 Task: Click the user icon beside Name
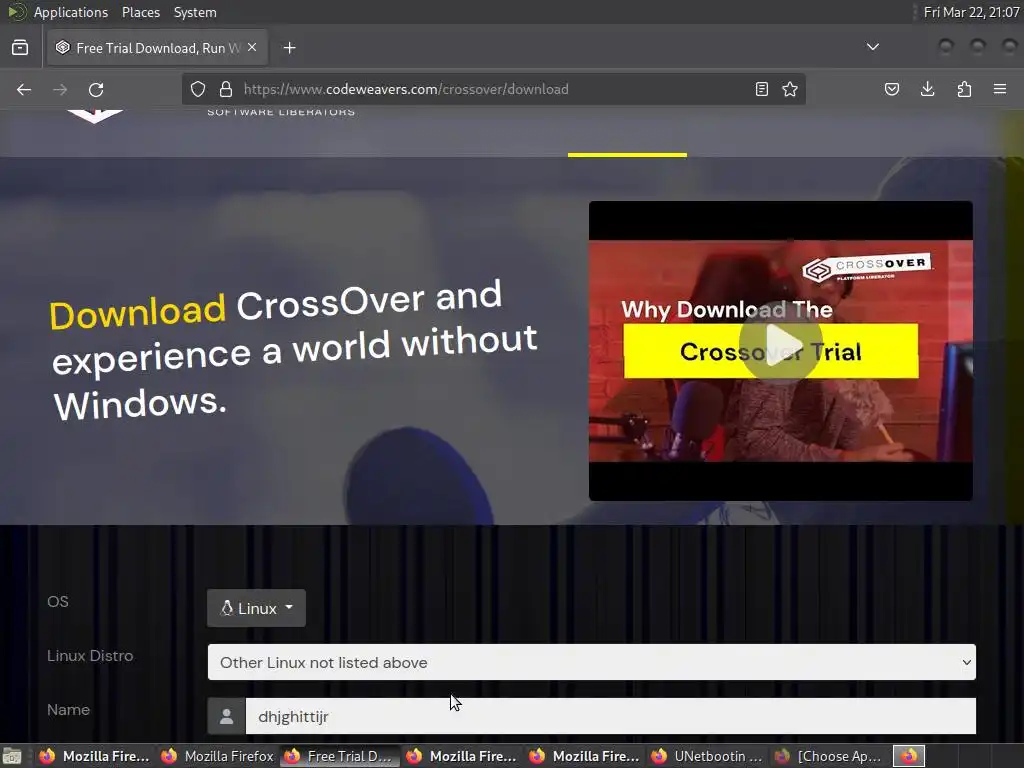click(x=227, y=716)
